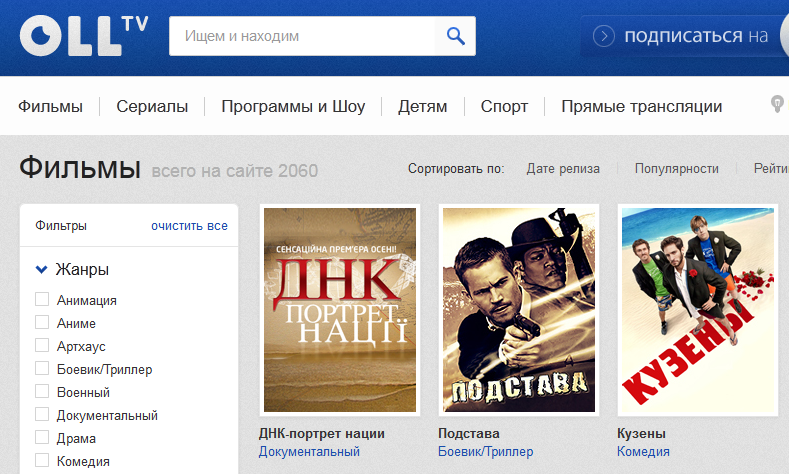Viewport: 789px width, 474px height.
Task: Open the Фильмы menu item
Action: [50, 106]
